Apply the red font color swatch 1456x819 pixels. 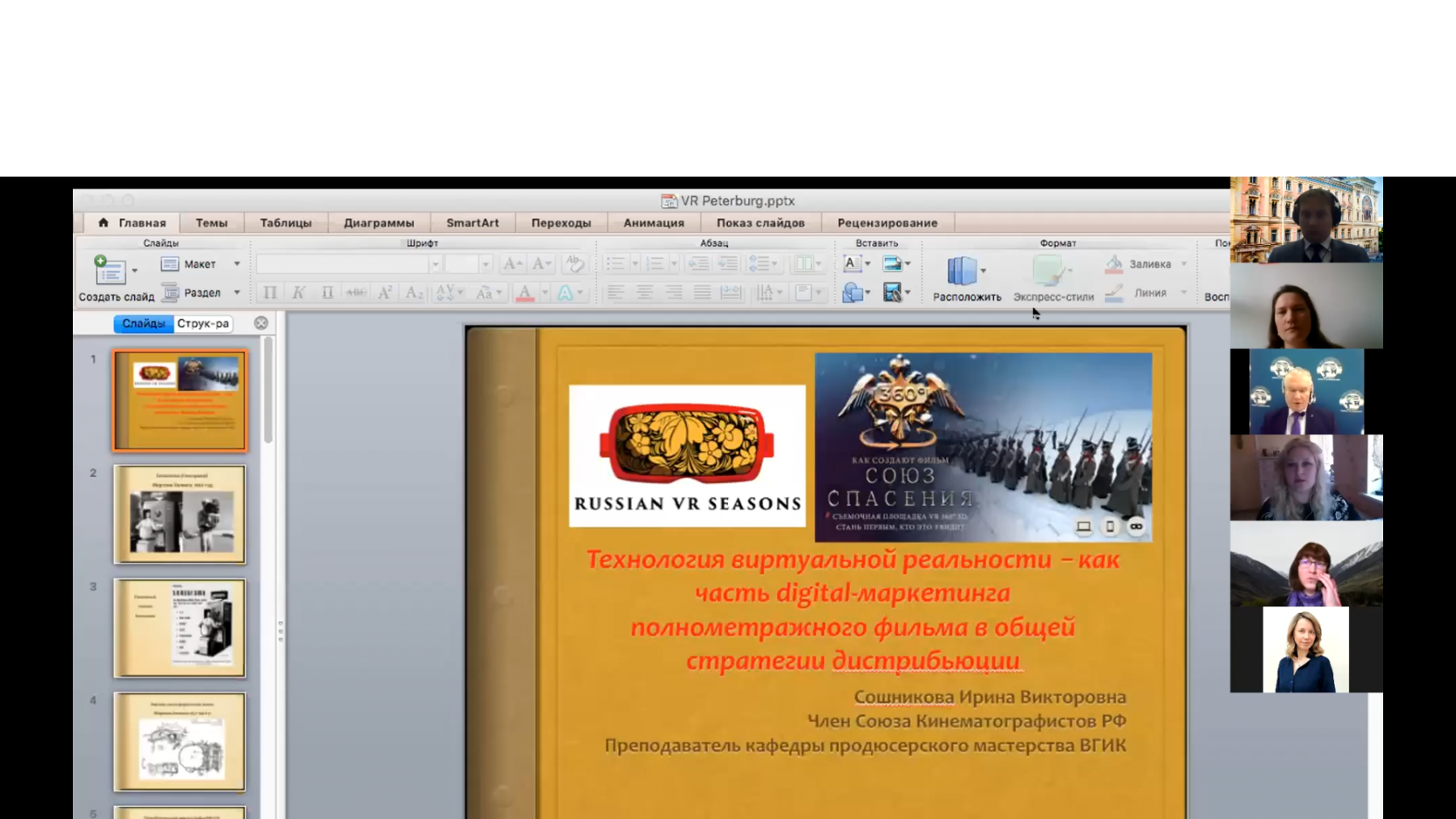525,293
